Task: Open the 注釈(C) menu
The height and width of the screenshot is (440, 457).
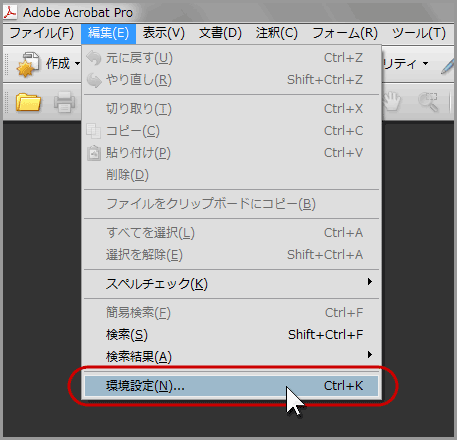Action: 277,33
